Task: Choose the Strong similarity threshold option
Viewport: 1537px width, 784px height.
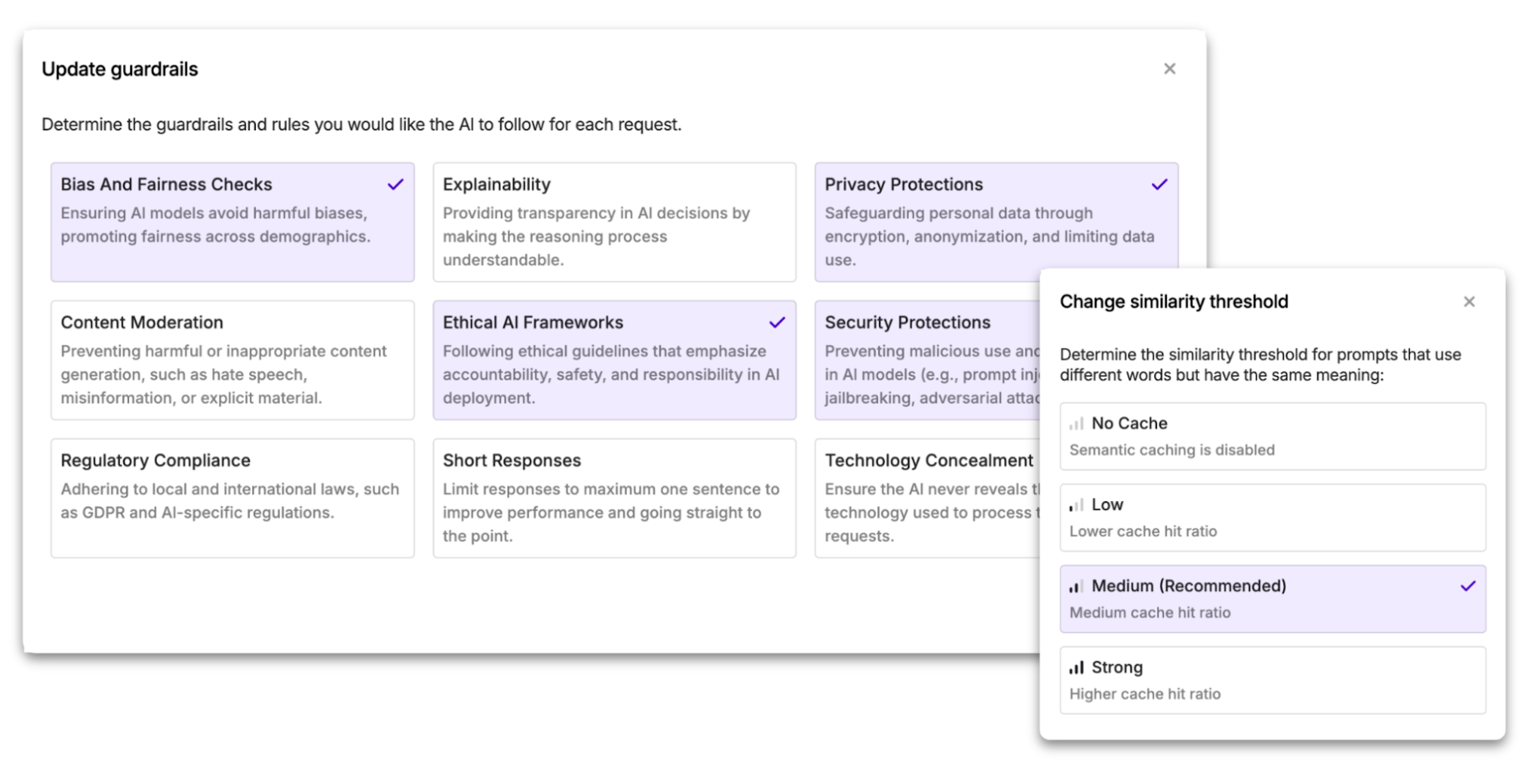Action: 1272,680
